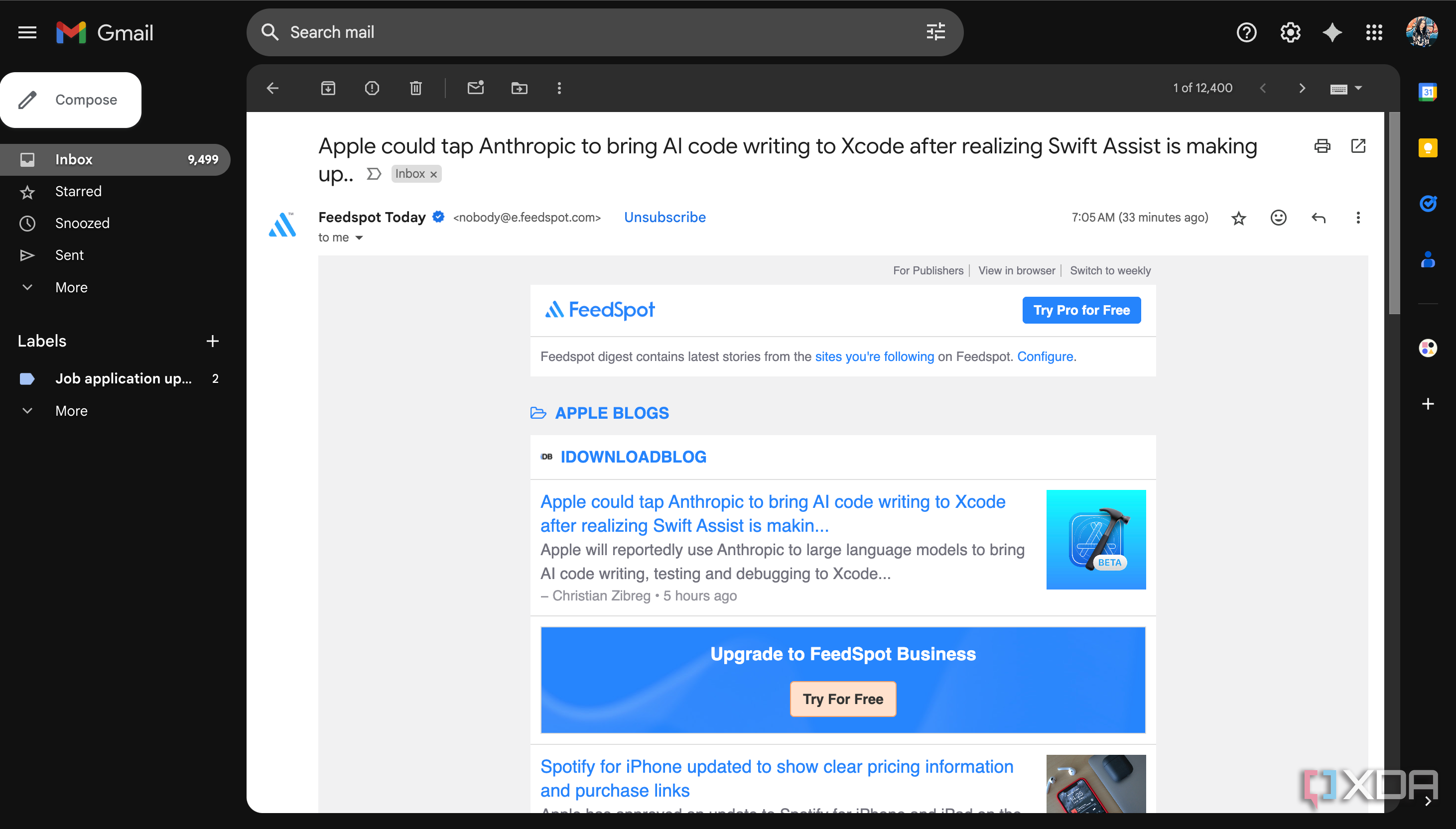Viewport: 1456px width, 829px height.
Task: Archive the current email
Action: pyautogui.click(x=328, y=88)
